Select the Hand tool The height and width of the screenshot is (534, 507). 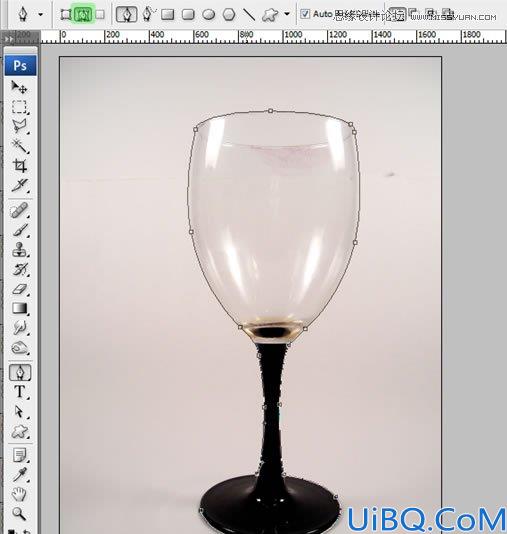19,494
